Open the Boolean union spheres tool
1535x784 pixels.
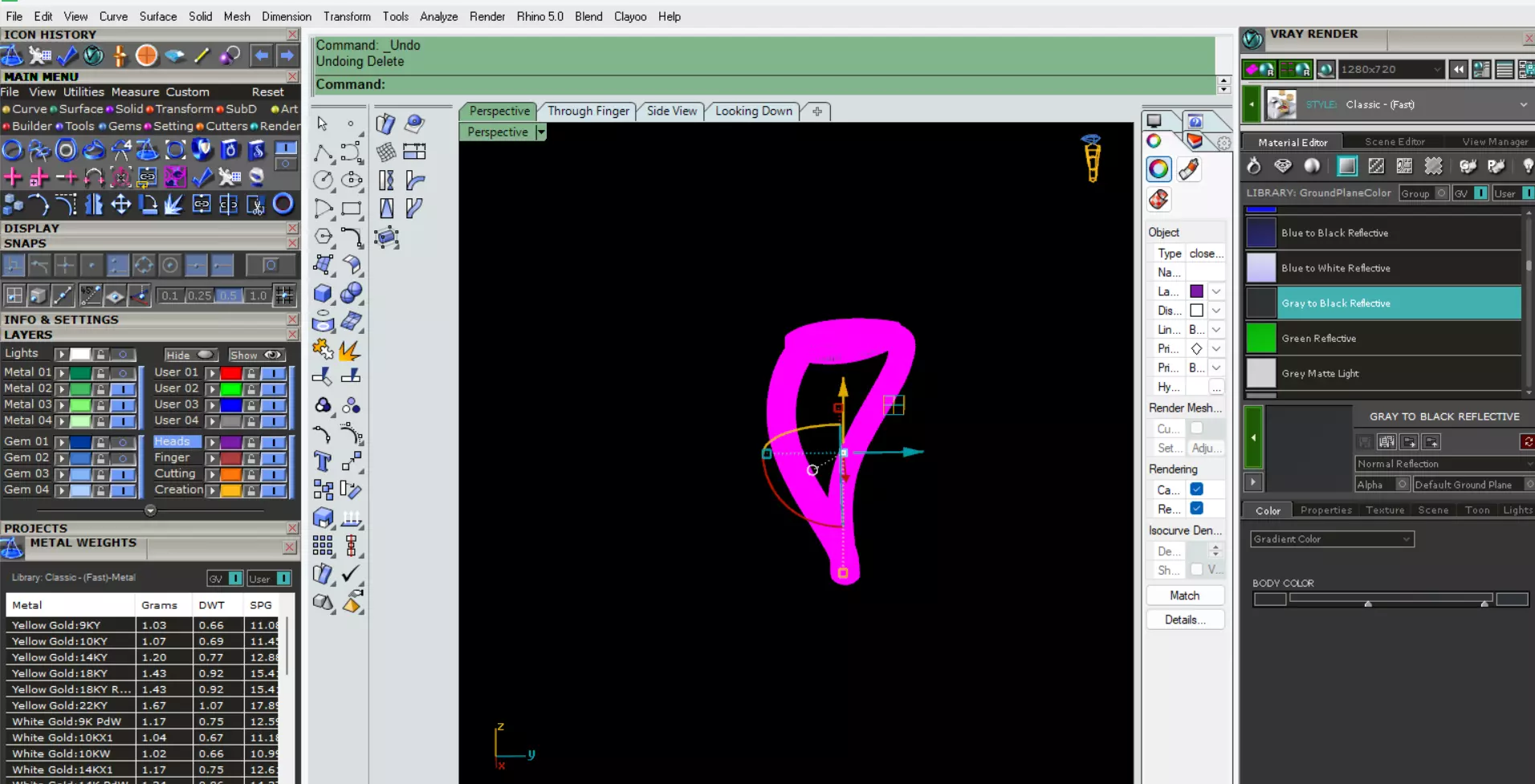(x=352, y=294)
